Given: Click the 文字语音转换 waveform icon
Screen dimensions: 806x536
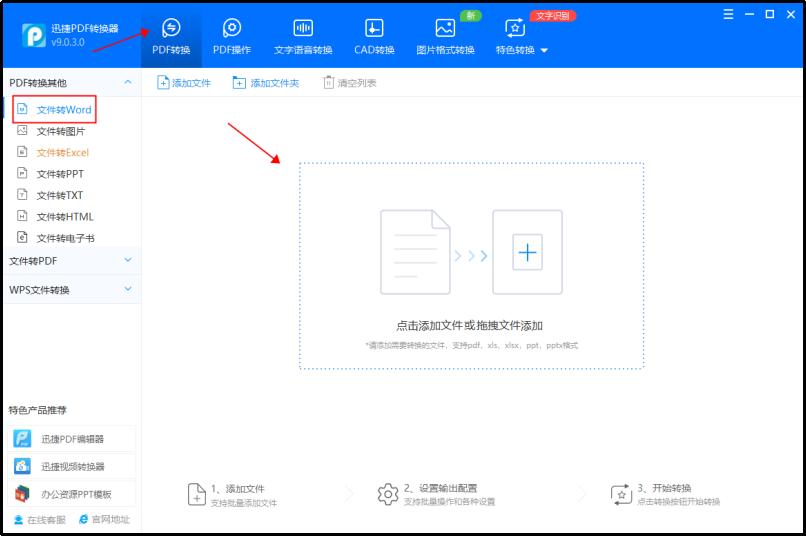Looking at the screenshot, I should (303, 28).
